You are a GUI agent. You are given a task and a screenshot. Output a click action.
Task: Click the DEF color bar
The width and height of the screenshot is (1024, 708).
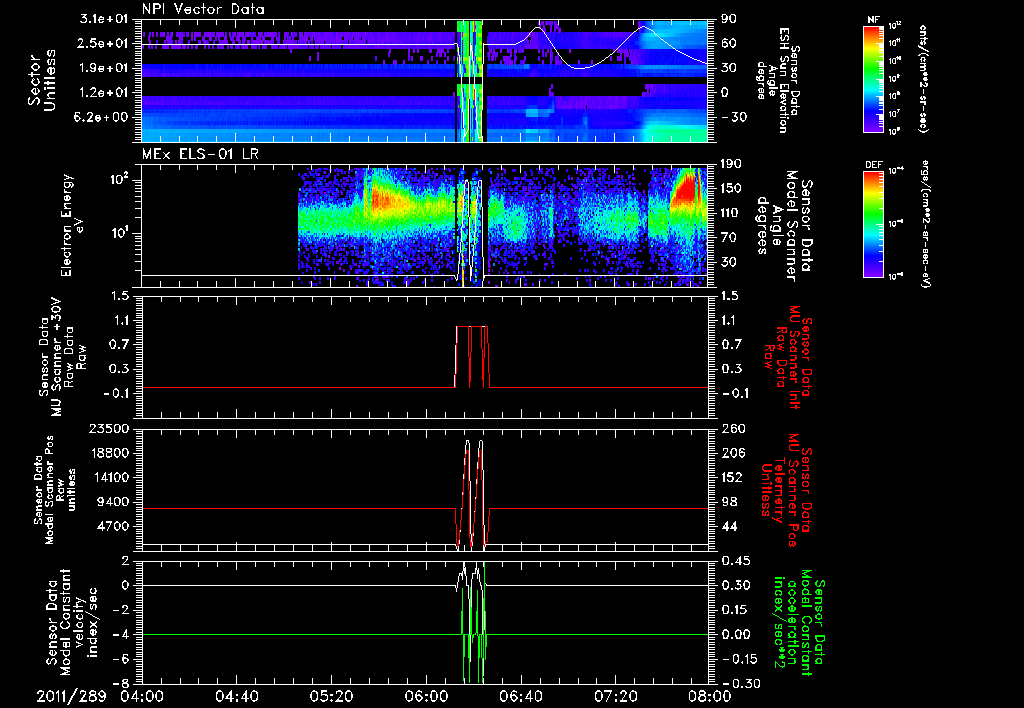[x=874, y=223]
